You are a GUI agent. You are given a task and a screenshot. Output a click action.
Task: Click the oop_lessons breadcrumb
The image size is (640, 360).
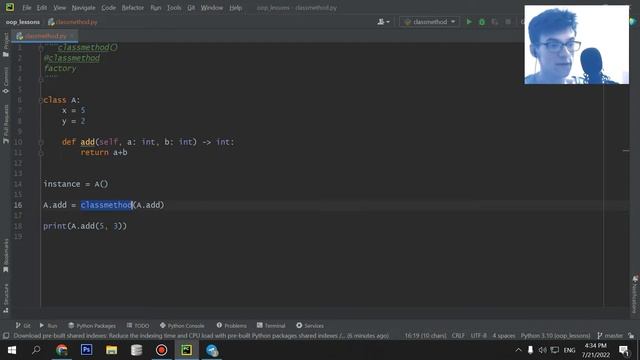coord(23,22)
